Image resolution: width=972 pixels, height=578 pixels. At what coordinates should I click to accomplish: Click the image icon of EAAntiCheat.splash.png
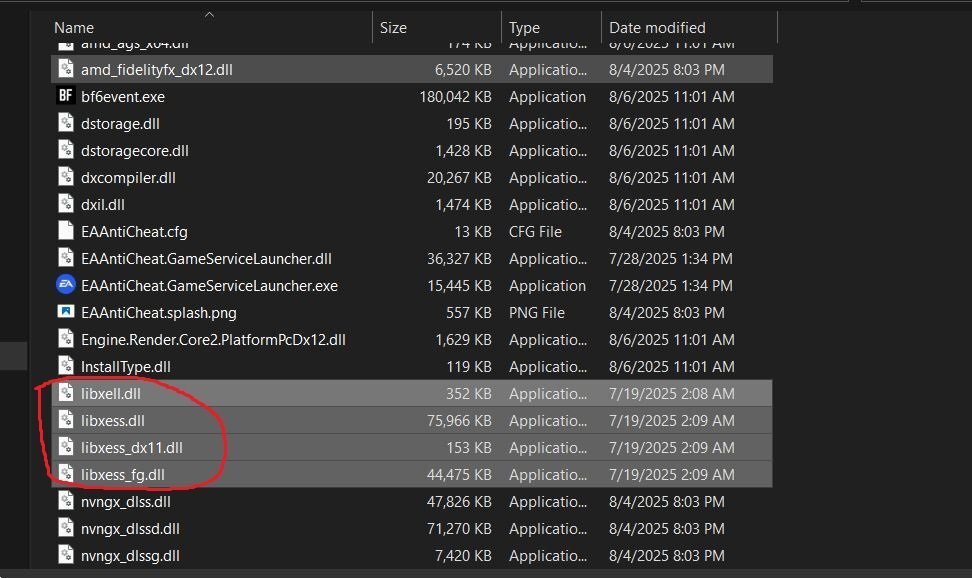click(66, 311)
